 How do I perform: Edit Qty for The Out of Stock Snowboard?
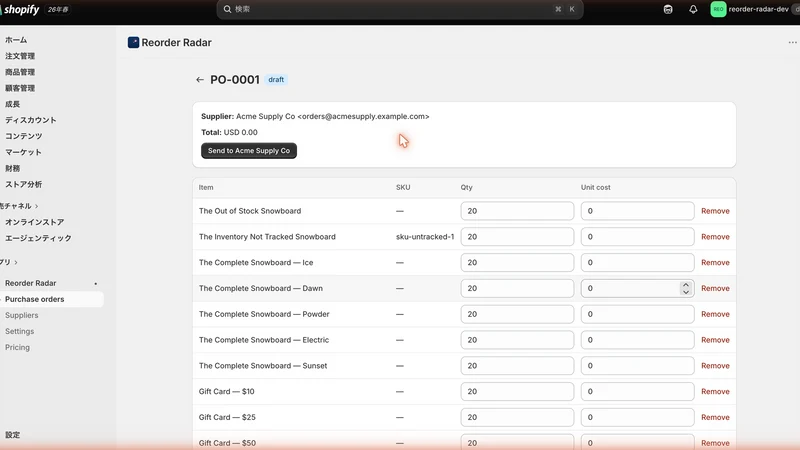pyautogui.click(x=517, y=211)
